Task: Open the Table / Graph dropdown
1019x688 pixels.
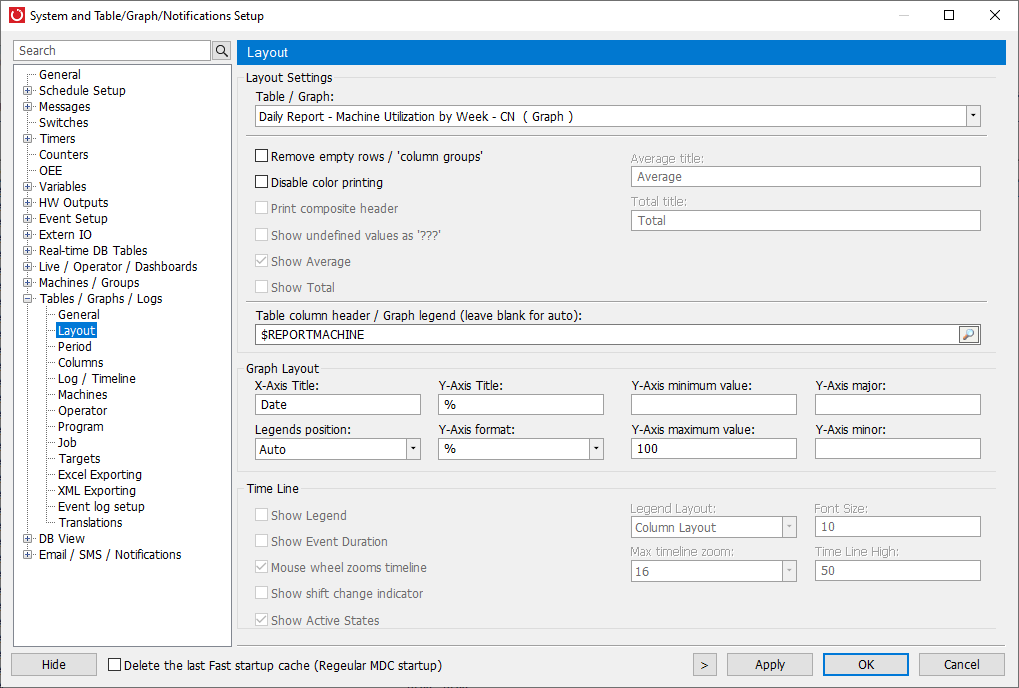Action: tap(972, 116)
